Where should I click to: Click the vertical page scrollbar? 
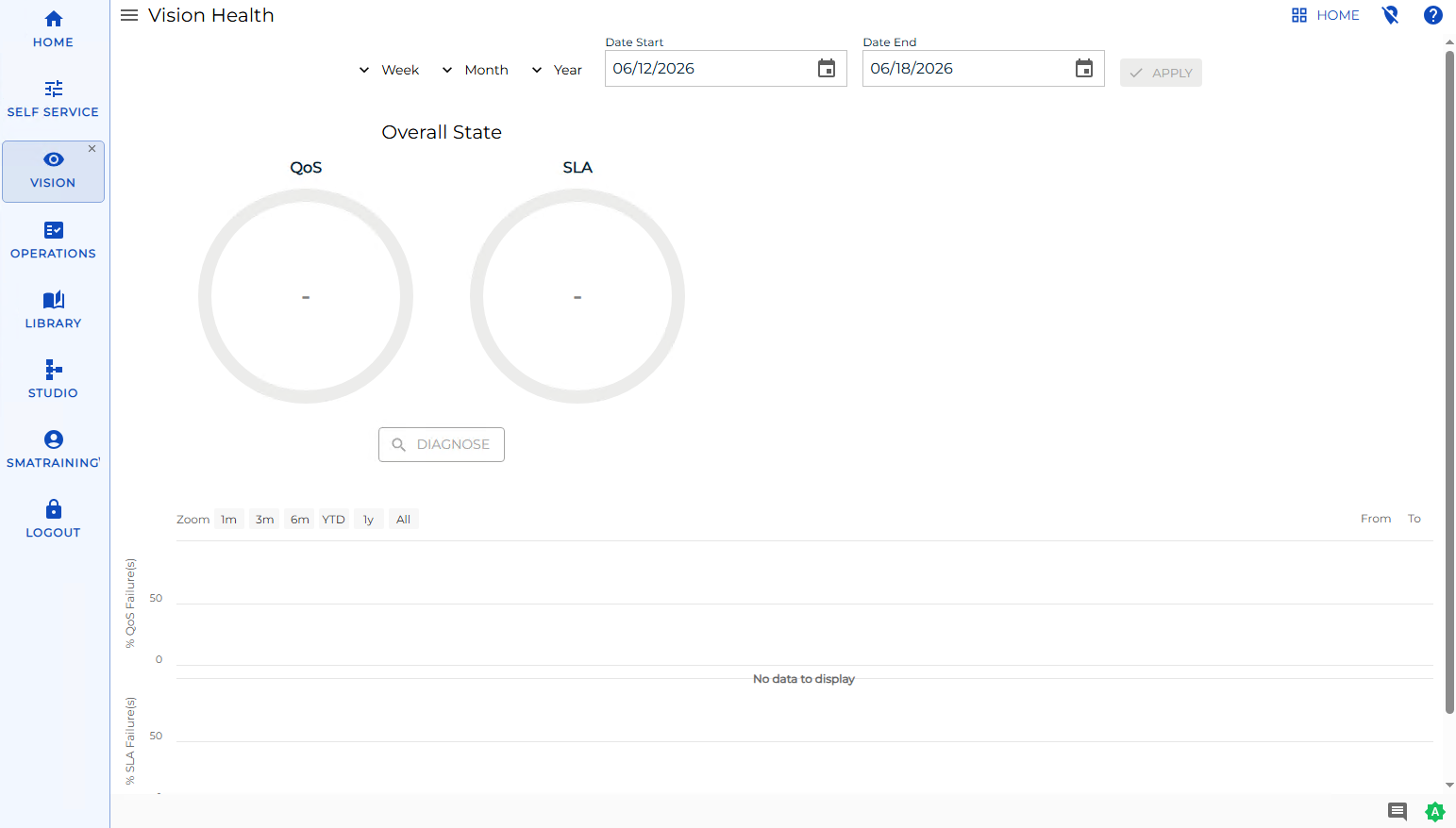pyautogui.click(x=1449, y=382)
